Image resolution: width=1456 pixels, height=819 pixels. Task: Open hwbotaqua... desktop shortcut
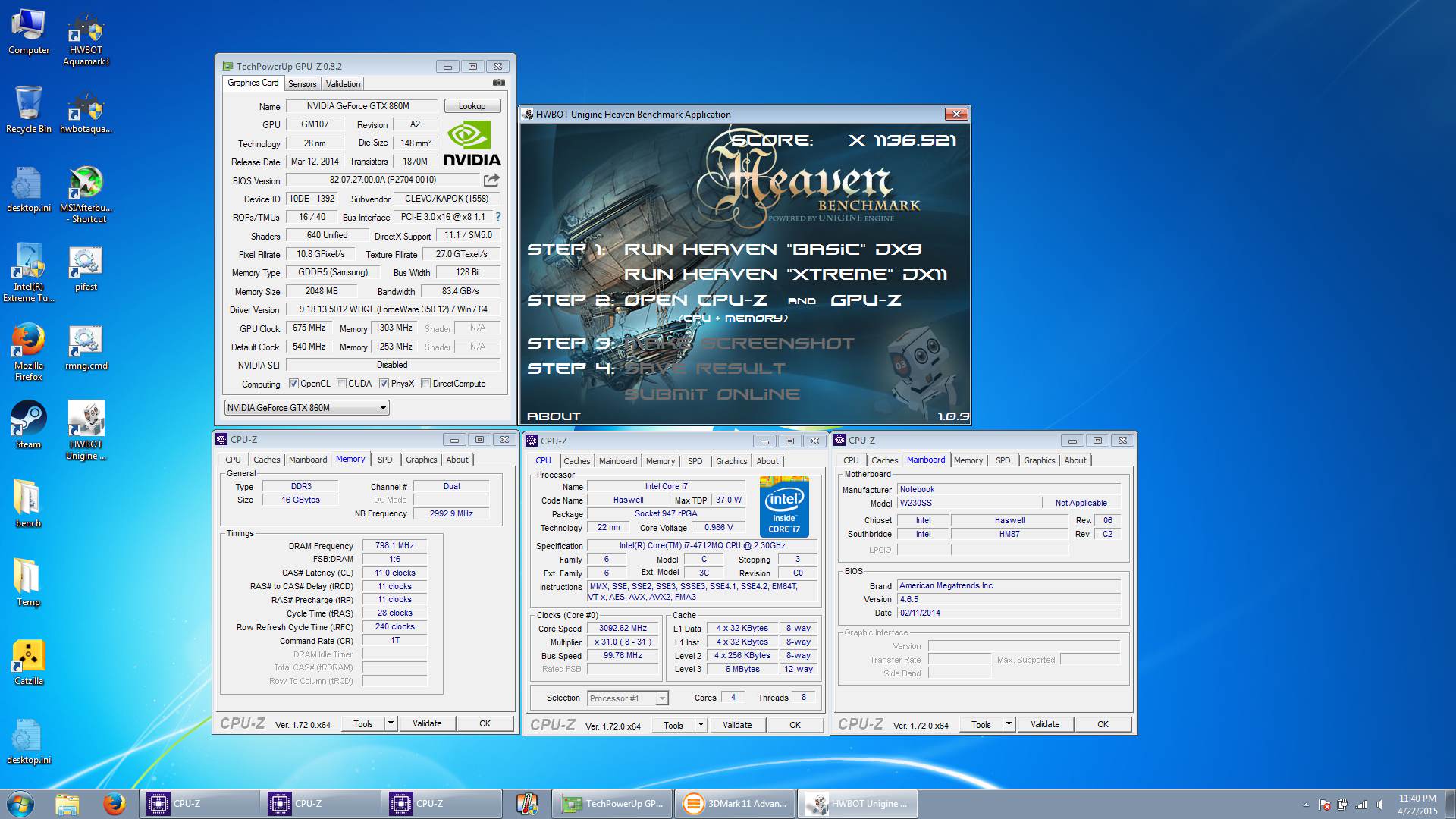[86, 112]
